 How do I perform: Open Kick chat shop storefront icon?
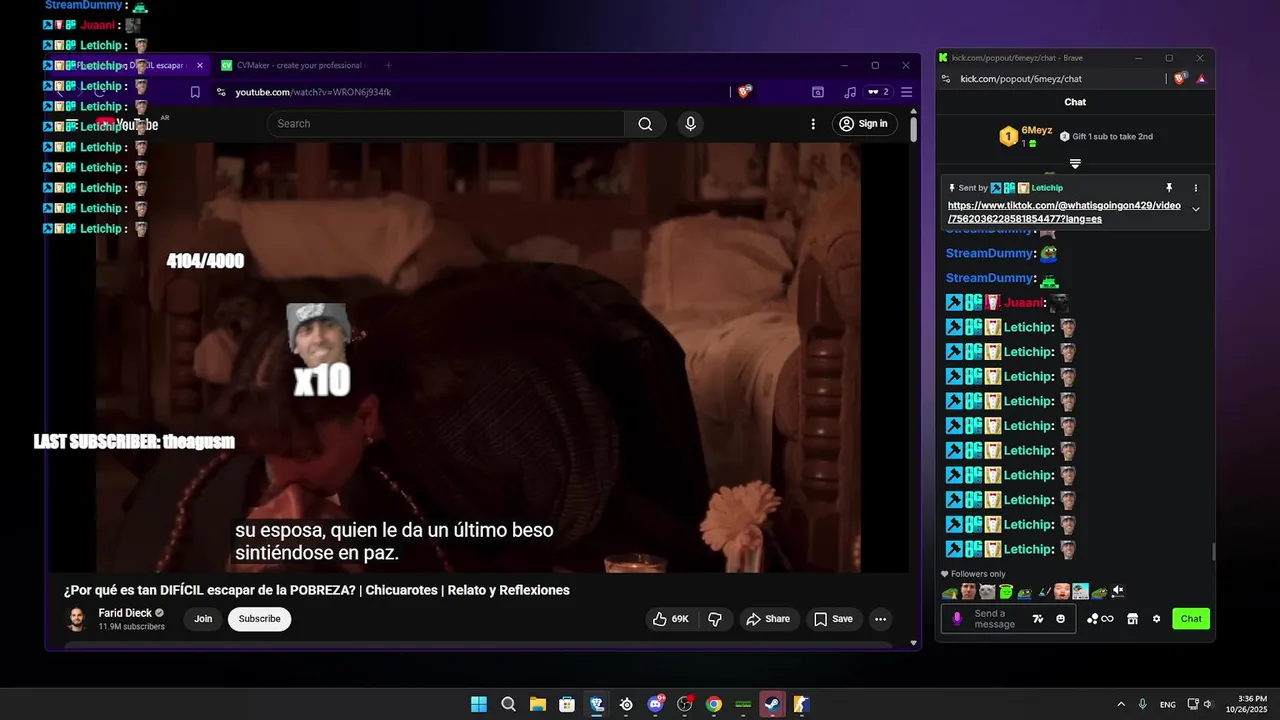click(1132, 619)
